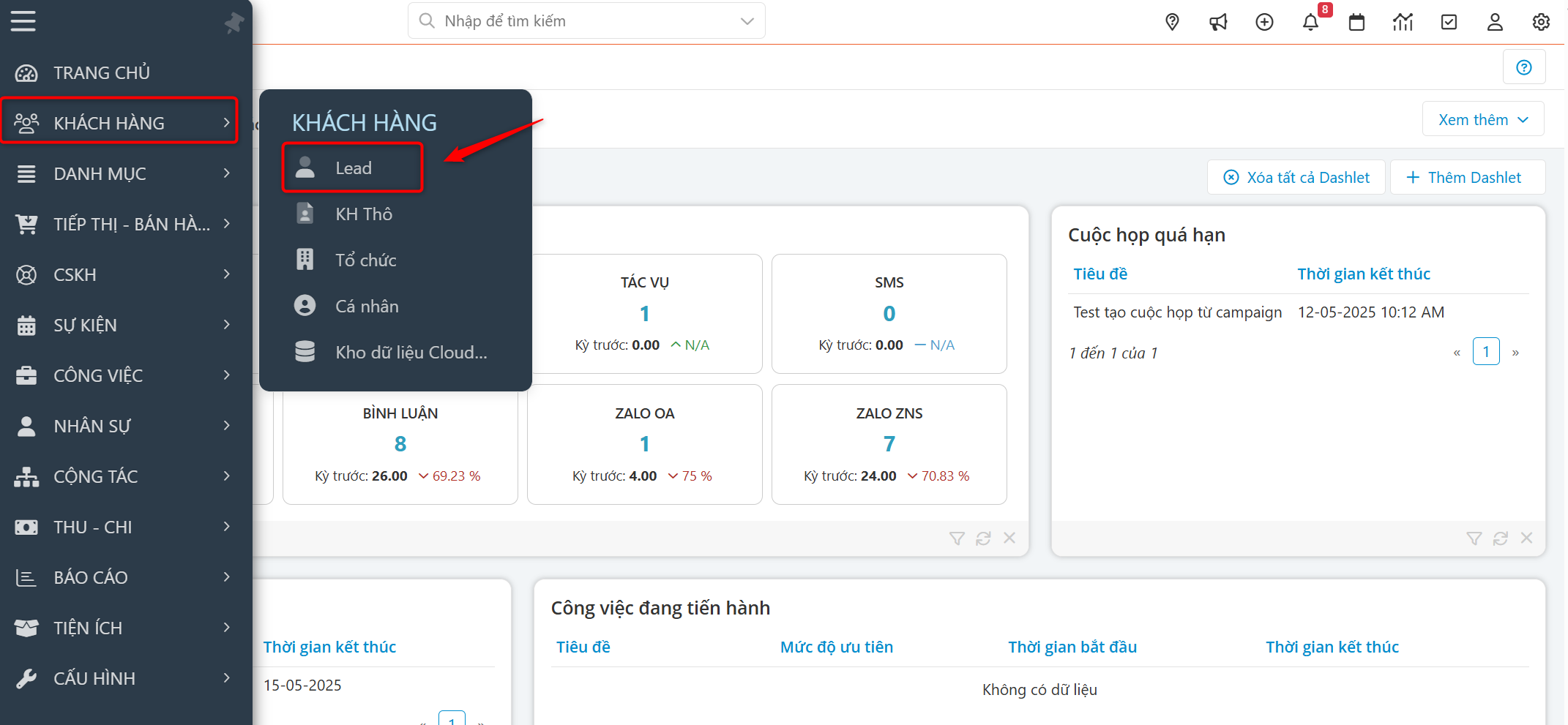Toggle the sidebar pin icon
The height and width of the screenshot is (725, 1568).
(x=234, y=23)
